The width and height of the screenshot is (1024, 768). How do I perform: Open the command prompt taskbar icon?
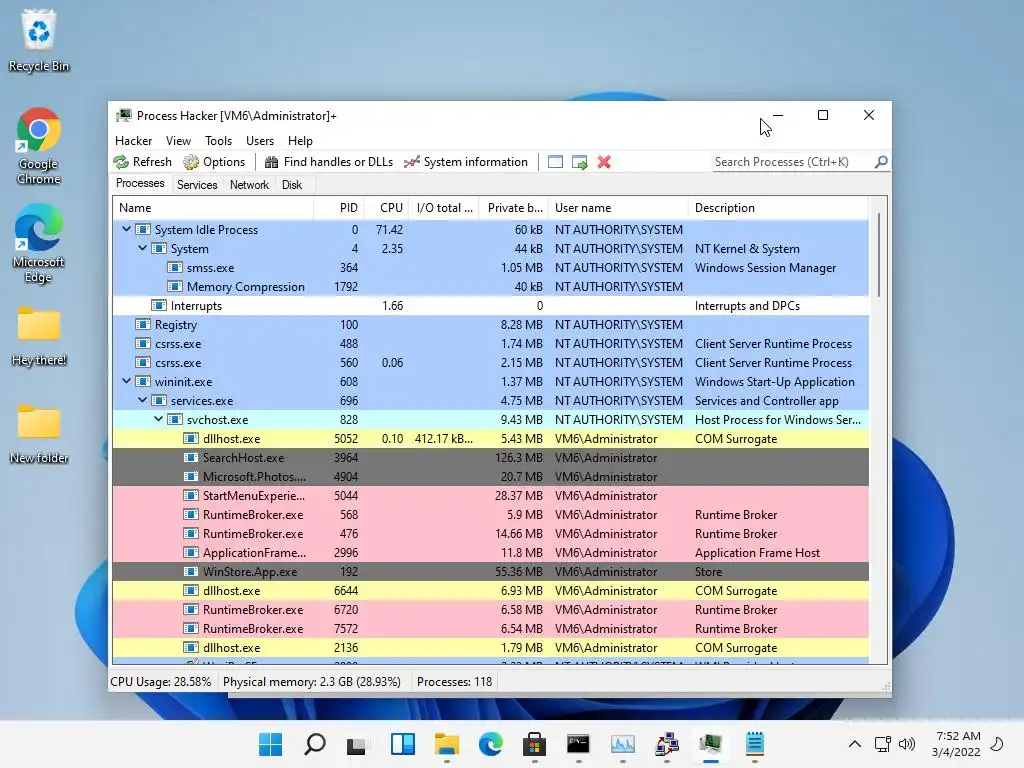click(579, 744)
